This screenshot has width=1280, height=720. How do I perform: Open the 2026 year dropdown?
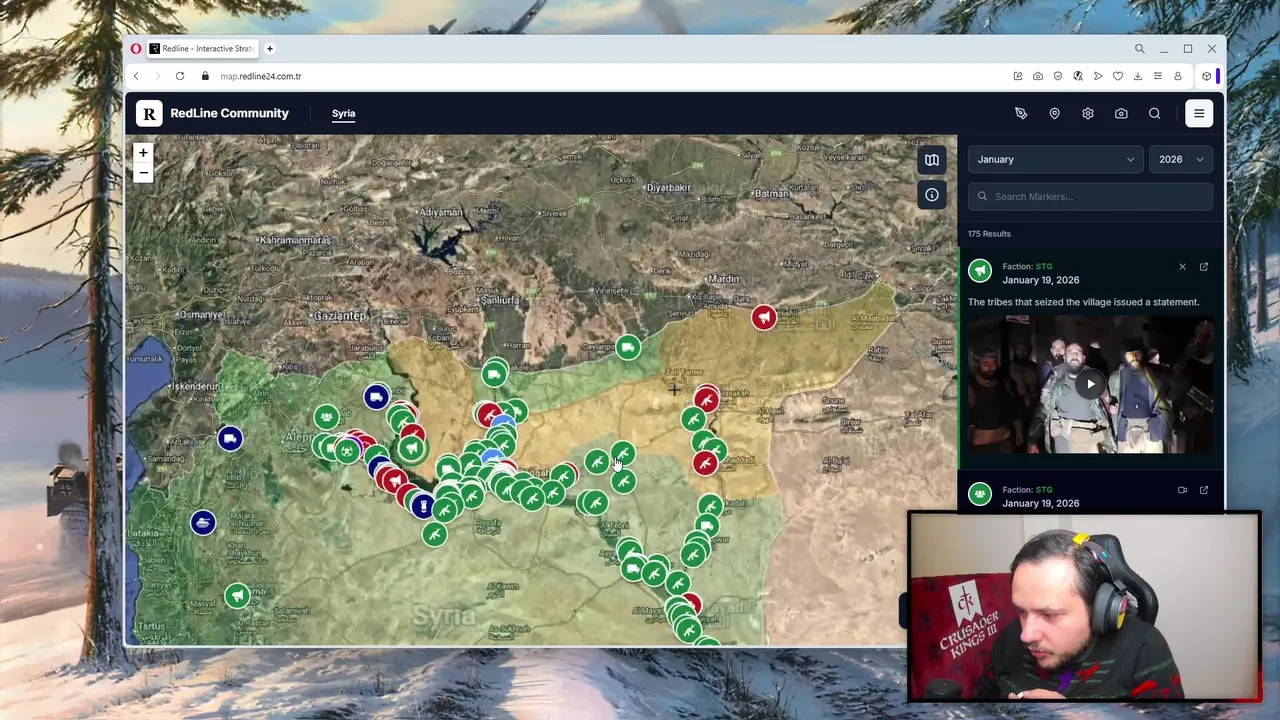point(1181,159)
